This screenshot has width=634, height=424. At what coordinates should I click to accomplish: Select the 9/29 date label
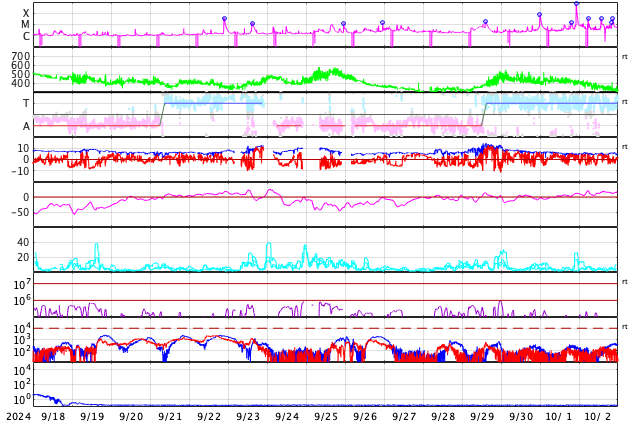pos(482,417)
